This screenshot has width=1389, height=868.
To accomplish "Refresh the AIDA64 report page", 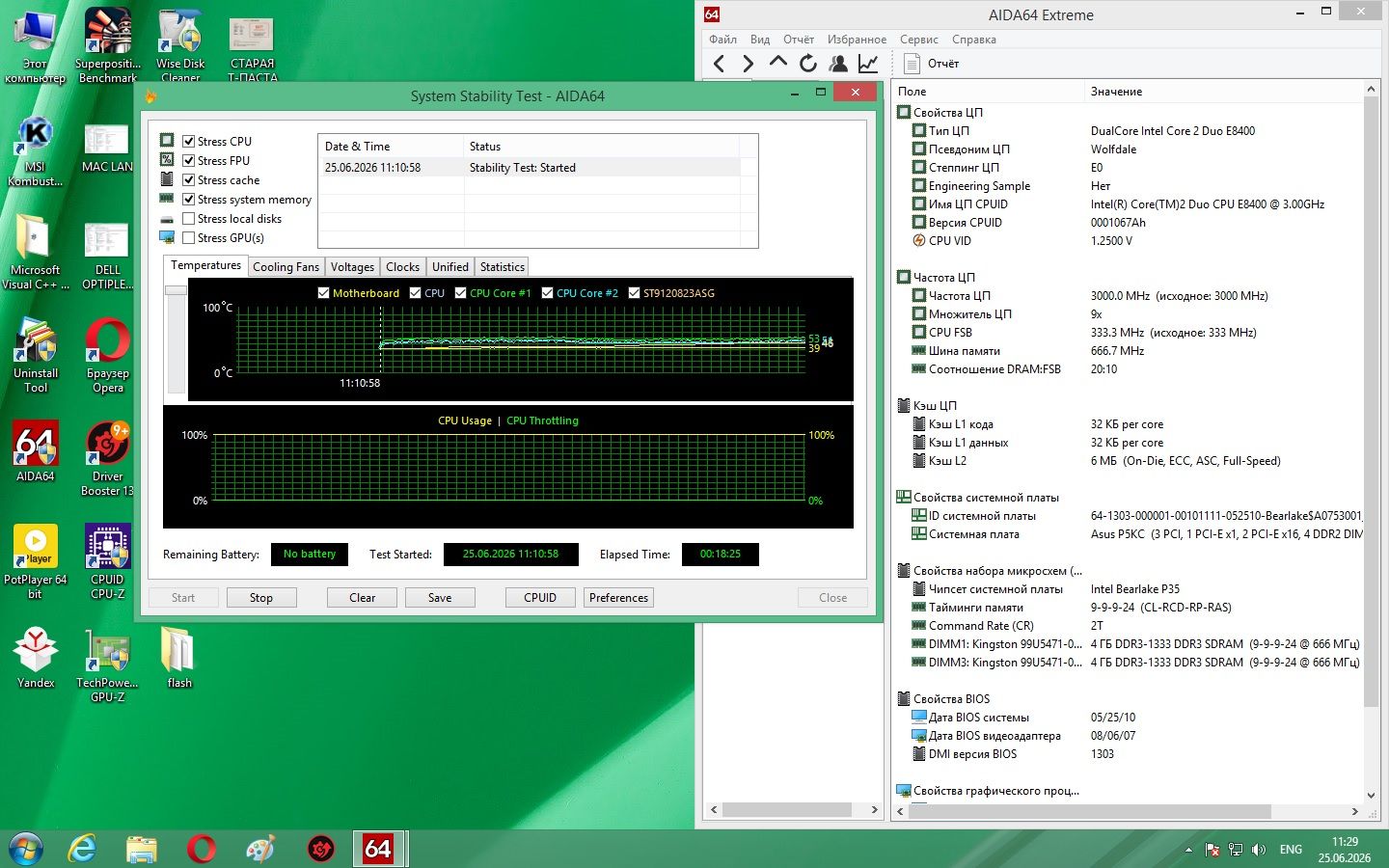I will pyautogui.click(x=807, y=64).
